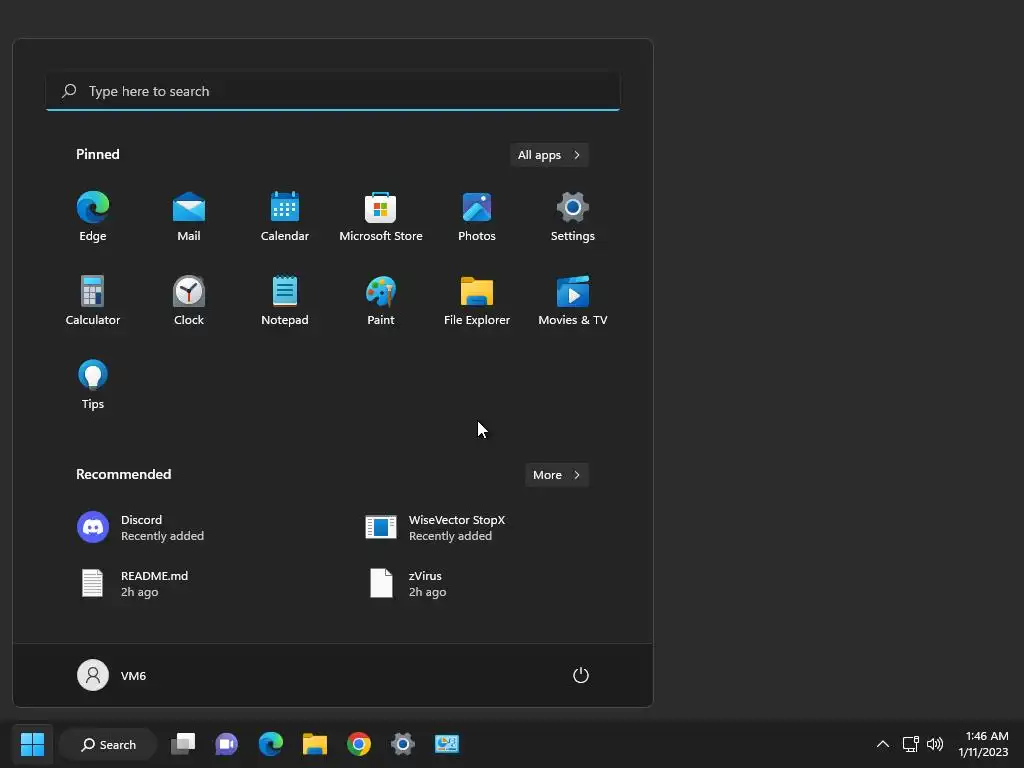Open Settings from the taskbar
This screenshot has height=768, width=1024.
click(x=403, y=744)
